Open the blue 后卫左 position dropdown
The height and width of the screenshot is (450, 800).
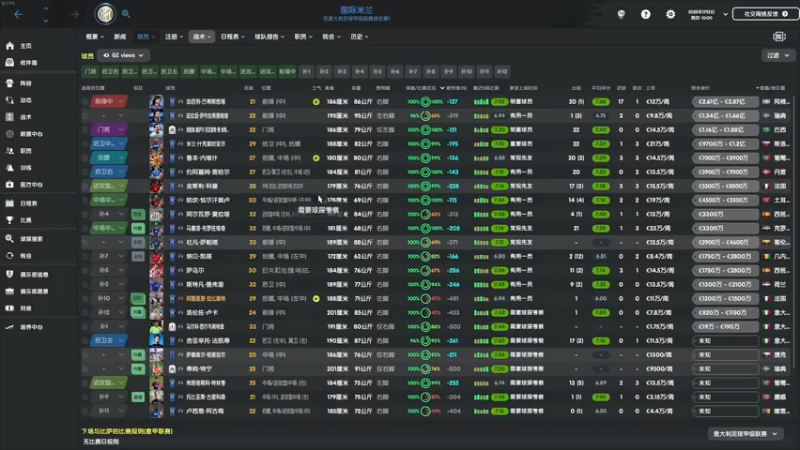click(x=109, y=340)
